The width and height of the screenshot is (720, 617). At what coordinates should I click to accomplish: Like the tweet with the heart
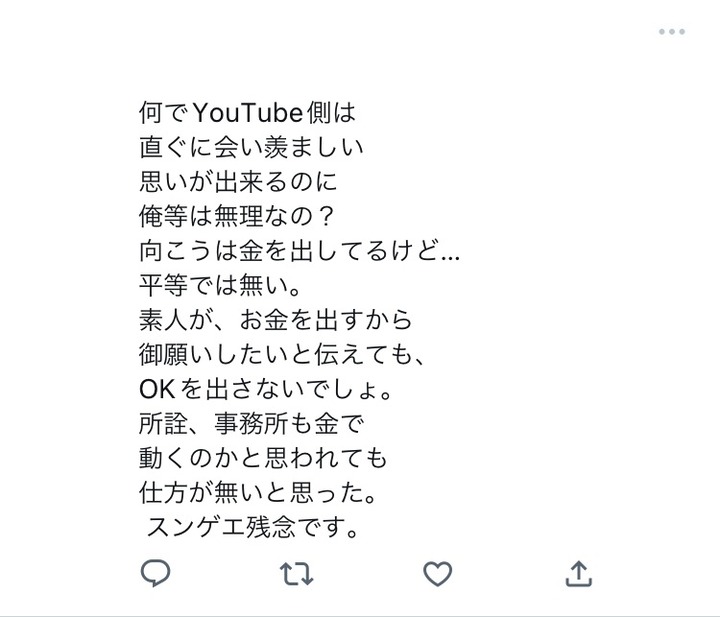click(x=437, y=573)
